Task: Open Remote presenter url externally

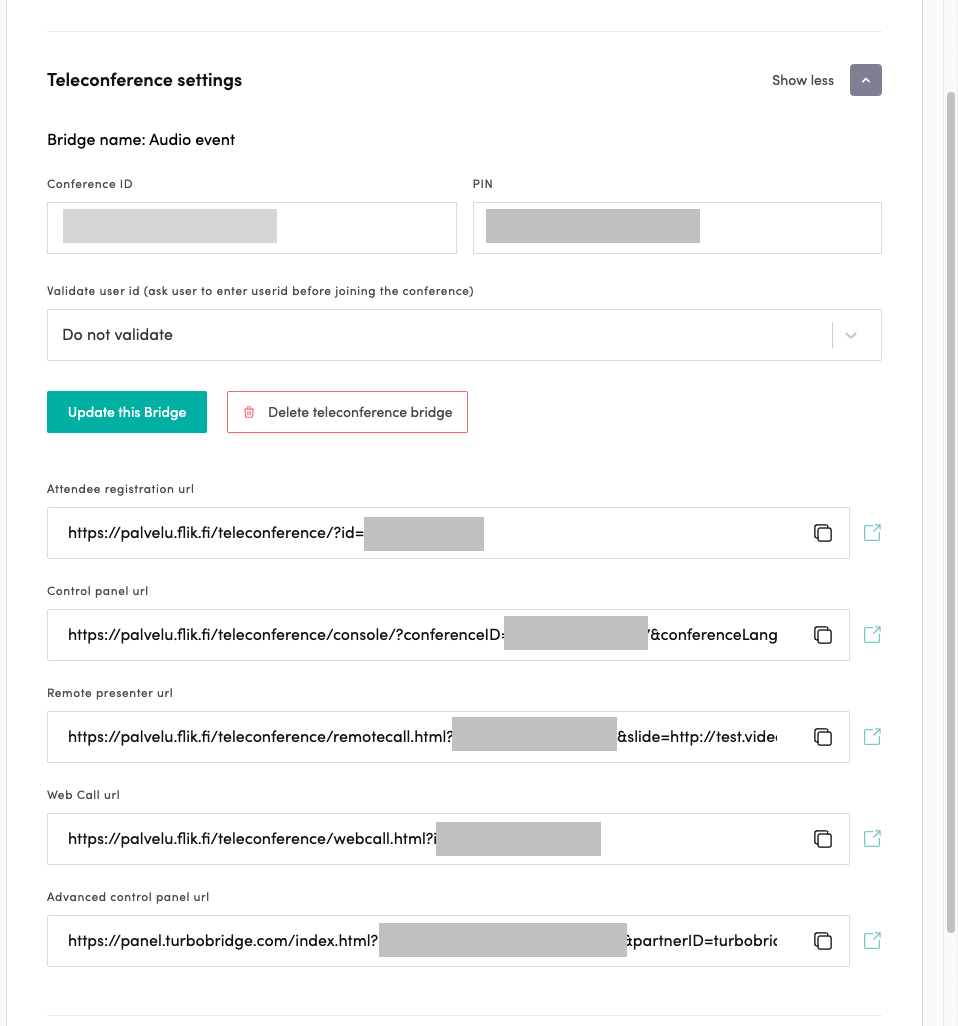Action: pos(872,737)
